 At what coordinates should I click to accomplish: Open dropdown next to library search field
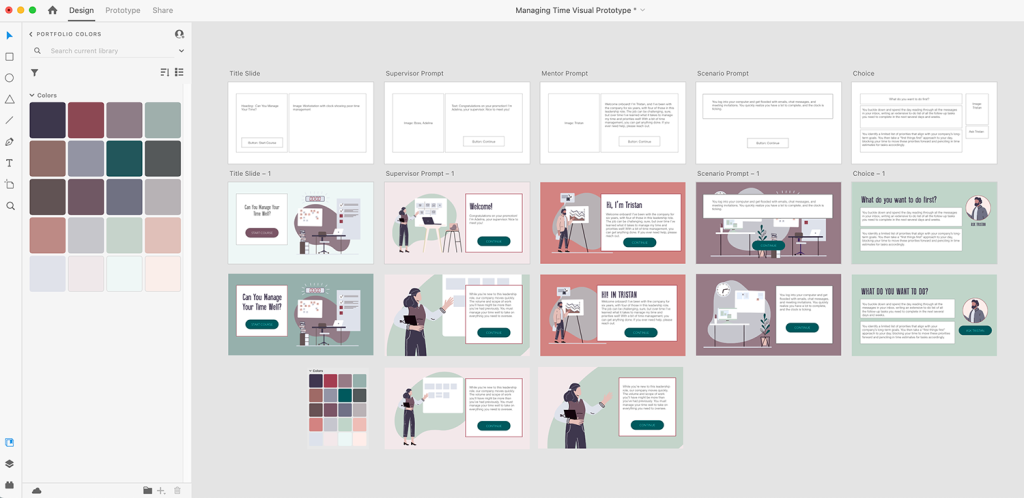pos(181,51)
